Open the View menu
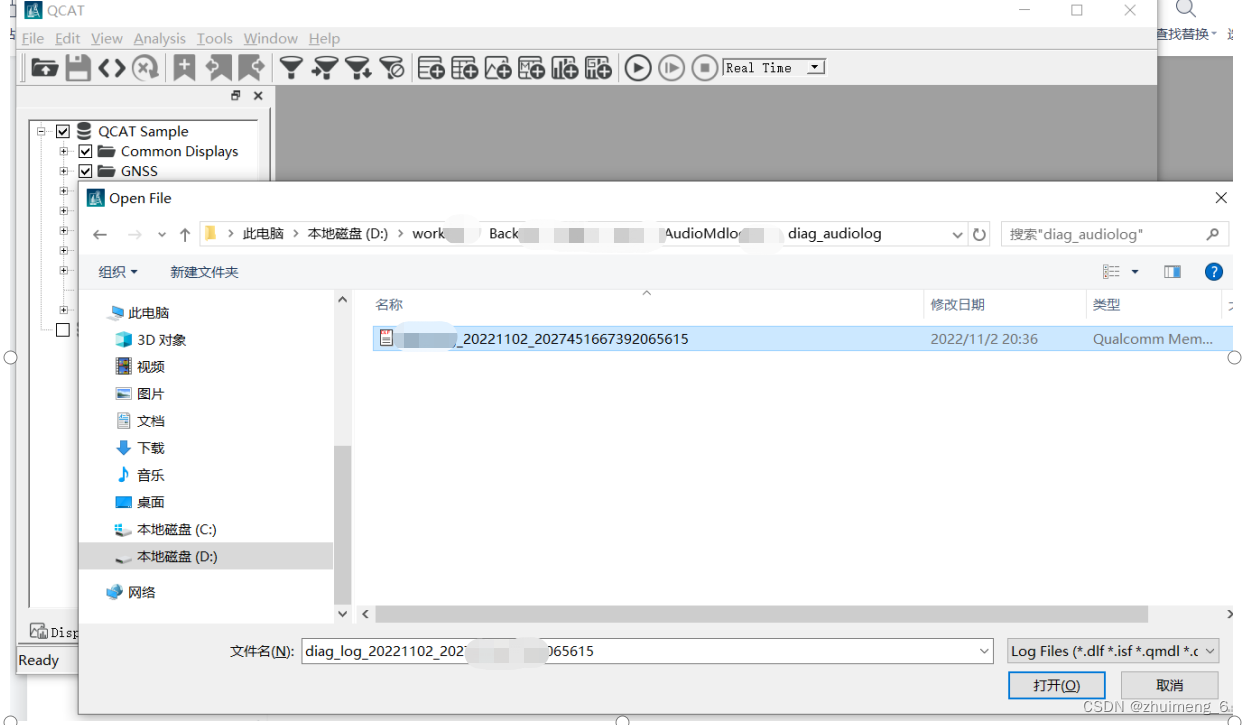The image size is (1243, 725). (x=106, y=38)
